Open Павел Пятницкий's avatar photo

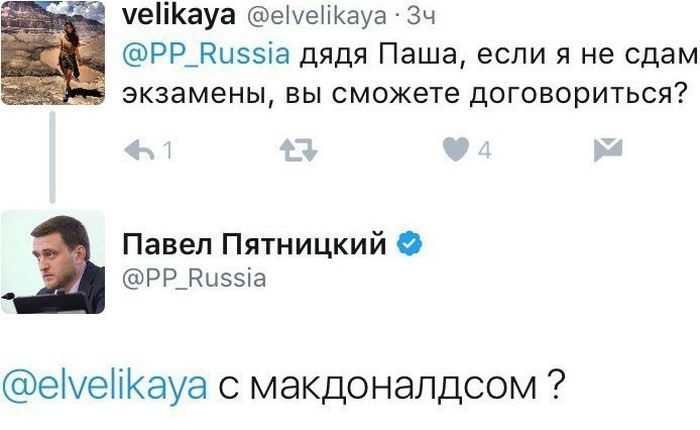pos(52,262)
